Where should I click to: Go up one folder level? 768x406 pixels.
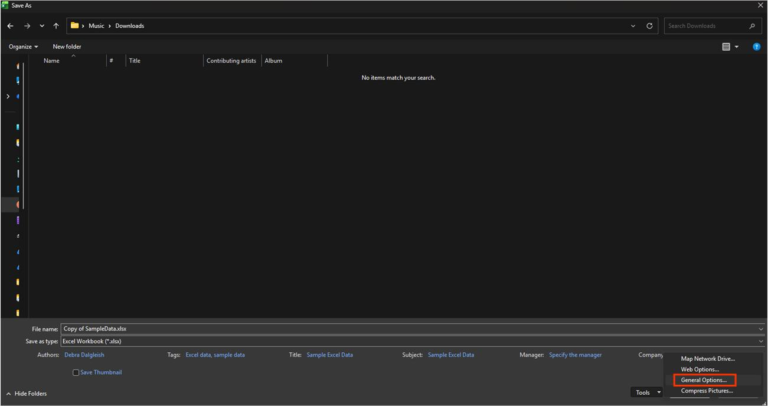[x=56, y=26]
